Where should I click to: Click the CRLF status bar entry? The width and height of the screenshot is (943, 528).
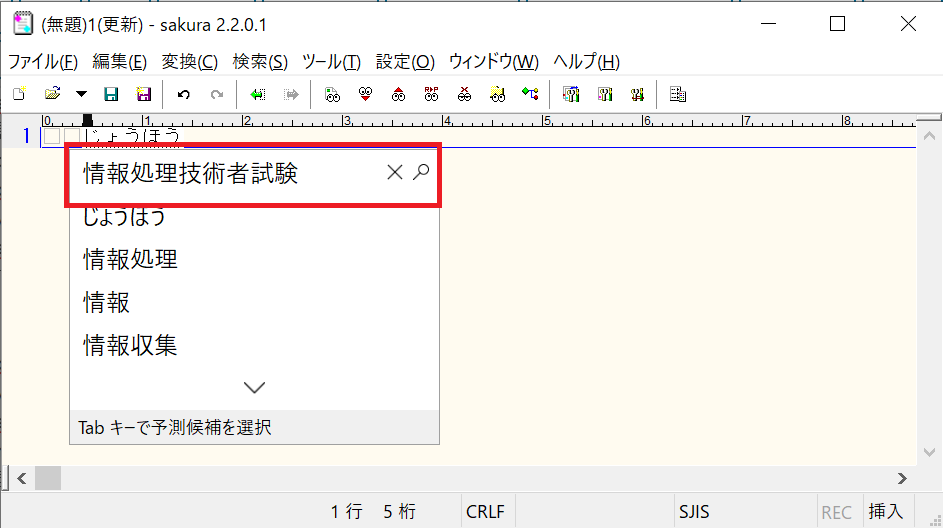(x=485, y=512)
